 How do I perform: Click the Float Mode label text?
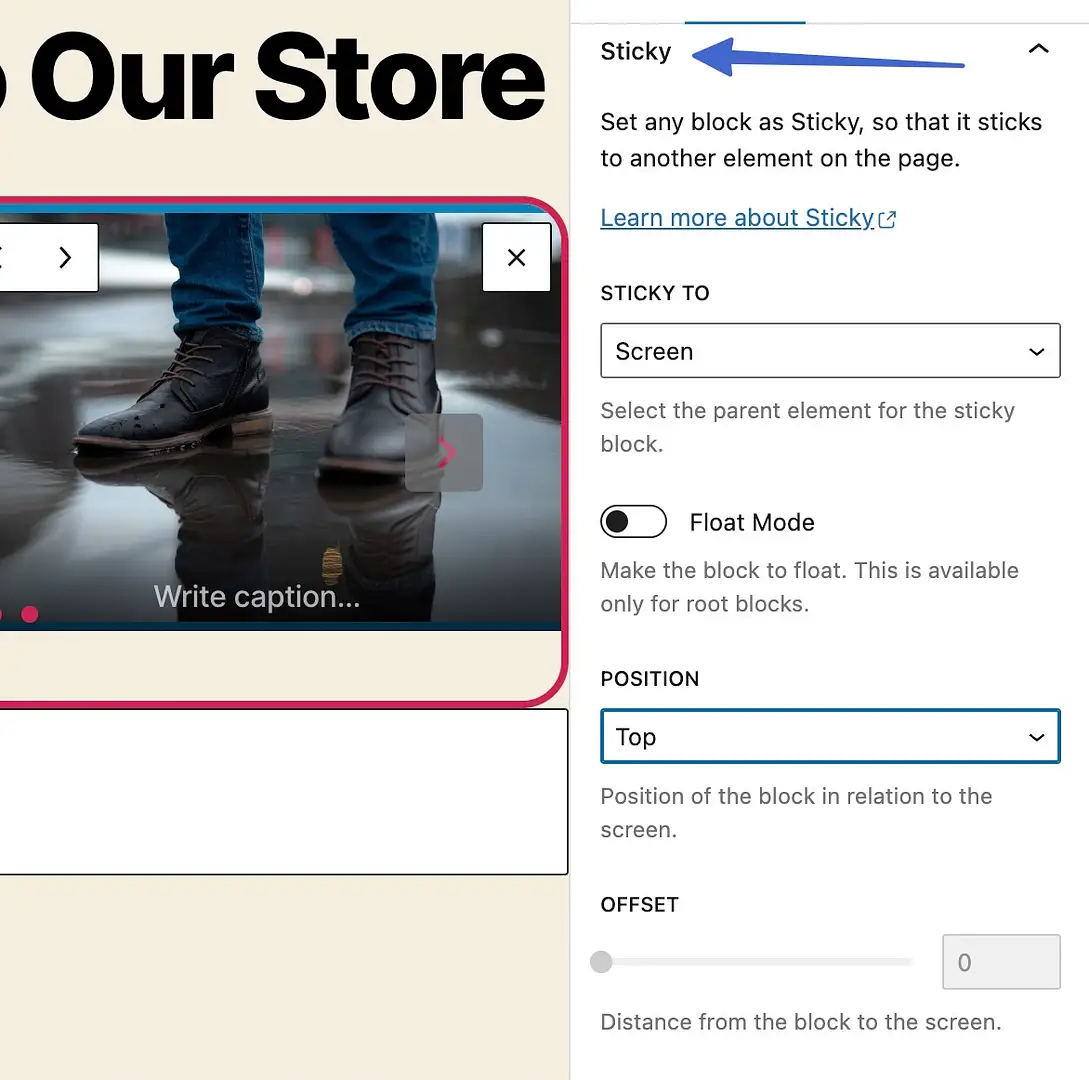click(752, 522)
